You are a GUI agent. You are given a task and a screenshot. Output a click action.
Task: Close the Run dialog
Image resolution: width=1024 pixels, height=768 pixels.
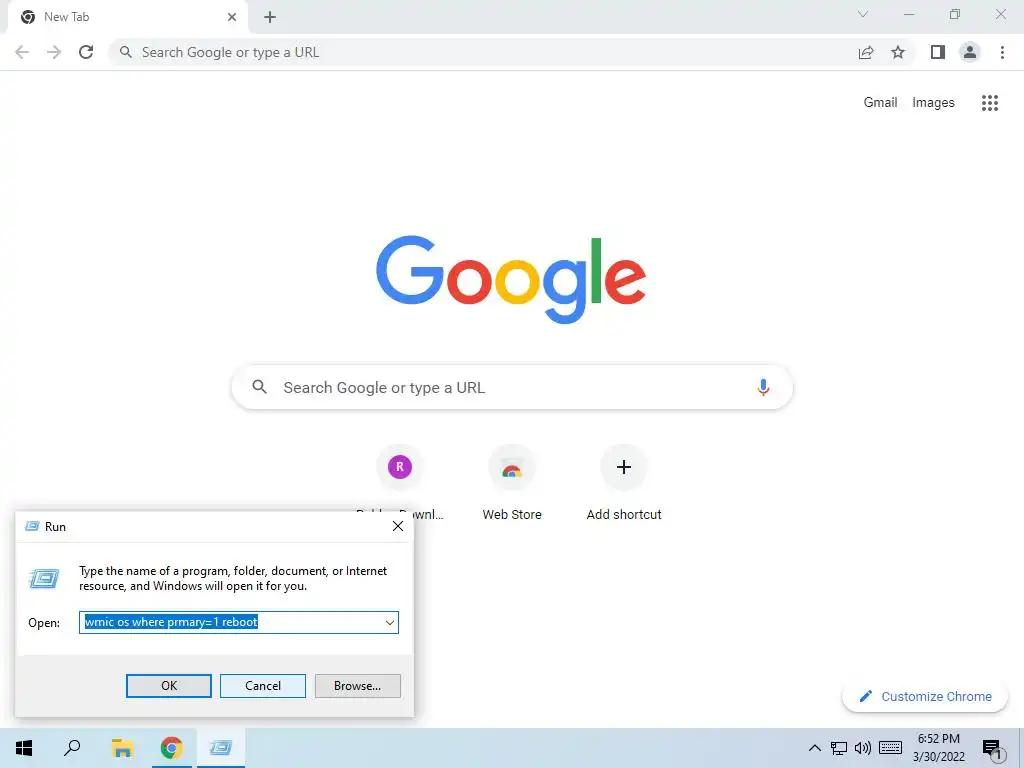[x=398, y=526]
